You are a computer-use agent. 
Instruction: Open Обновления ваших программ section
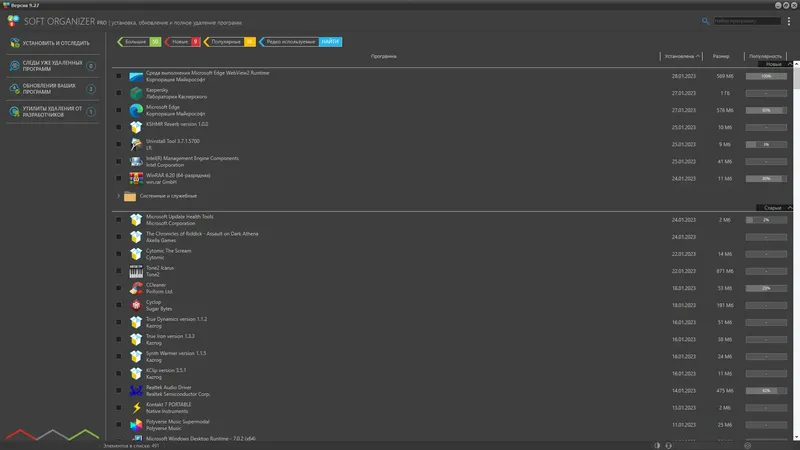53,89
